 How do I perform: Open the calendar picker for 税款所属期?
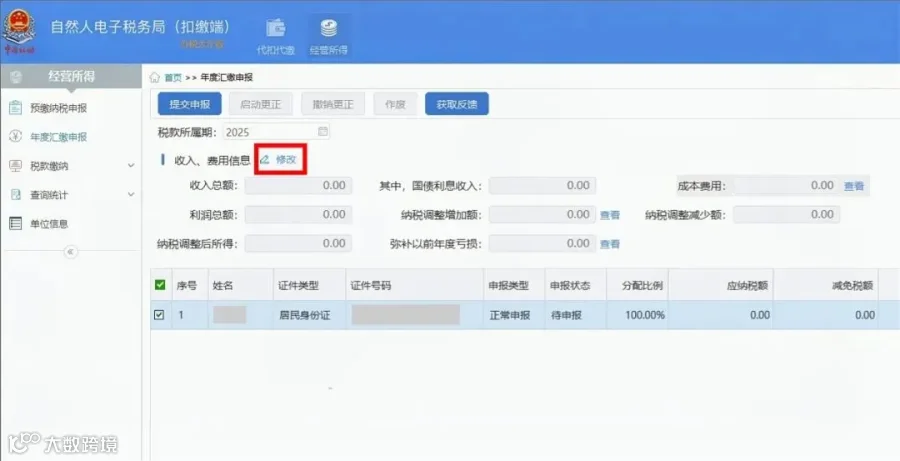tap(323, 131)
